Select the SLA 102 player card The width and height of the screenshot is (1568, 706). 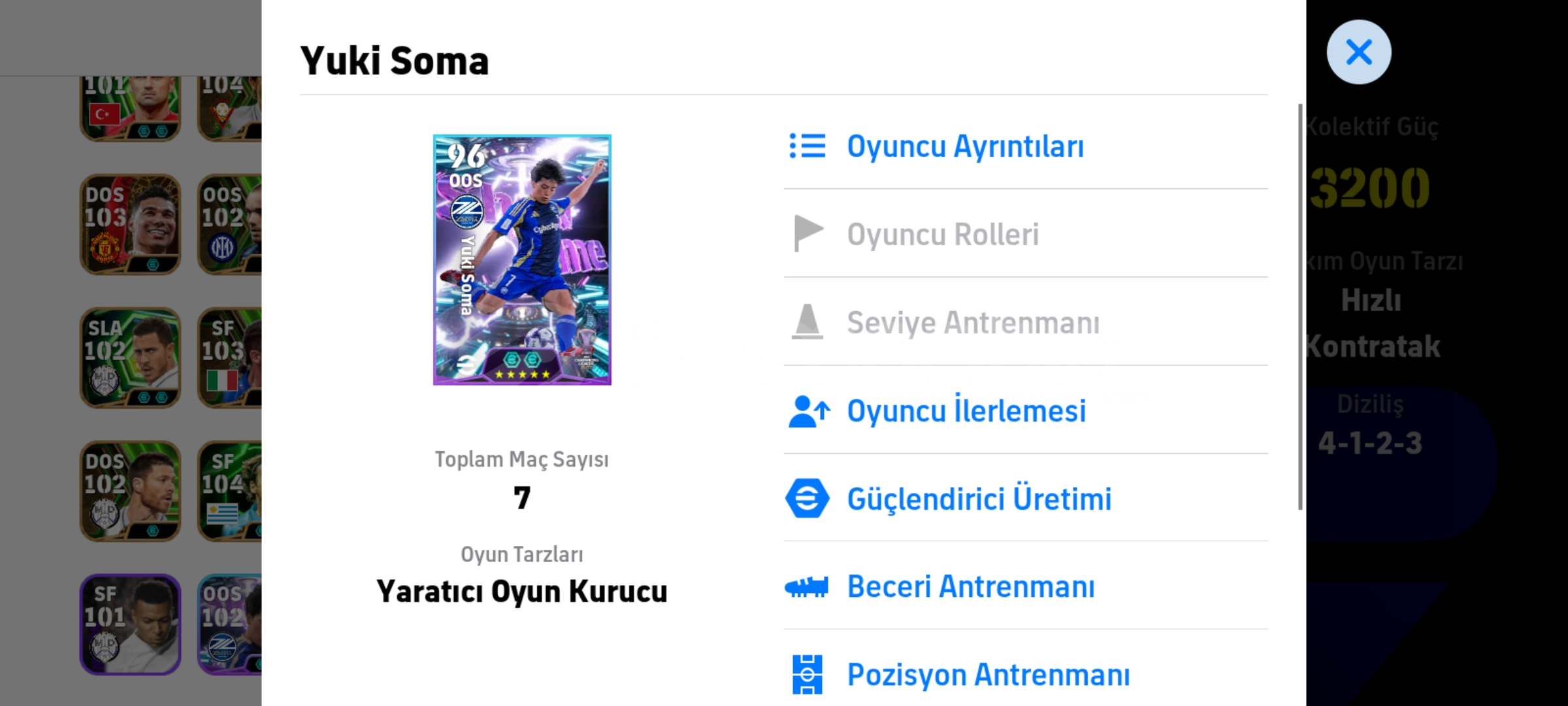pos(130,358)
